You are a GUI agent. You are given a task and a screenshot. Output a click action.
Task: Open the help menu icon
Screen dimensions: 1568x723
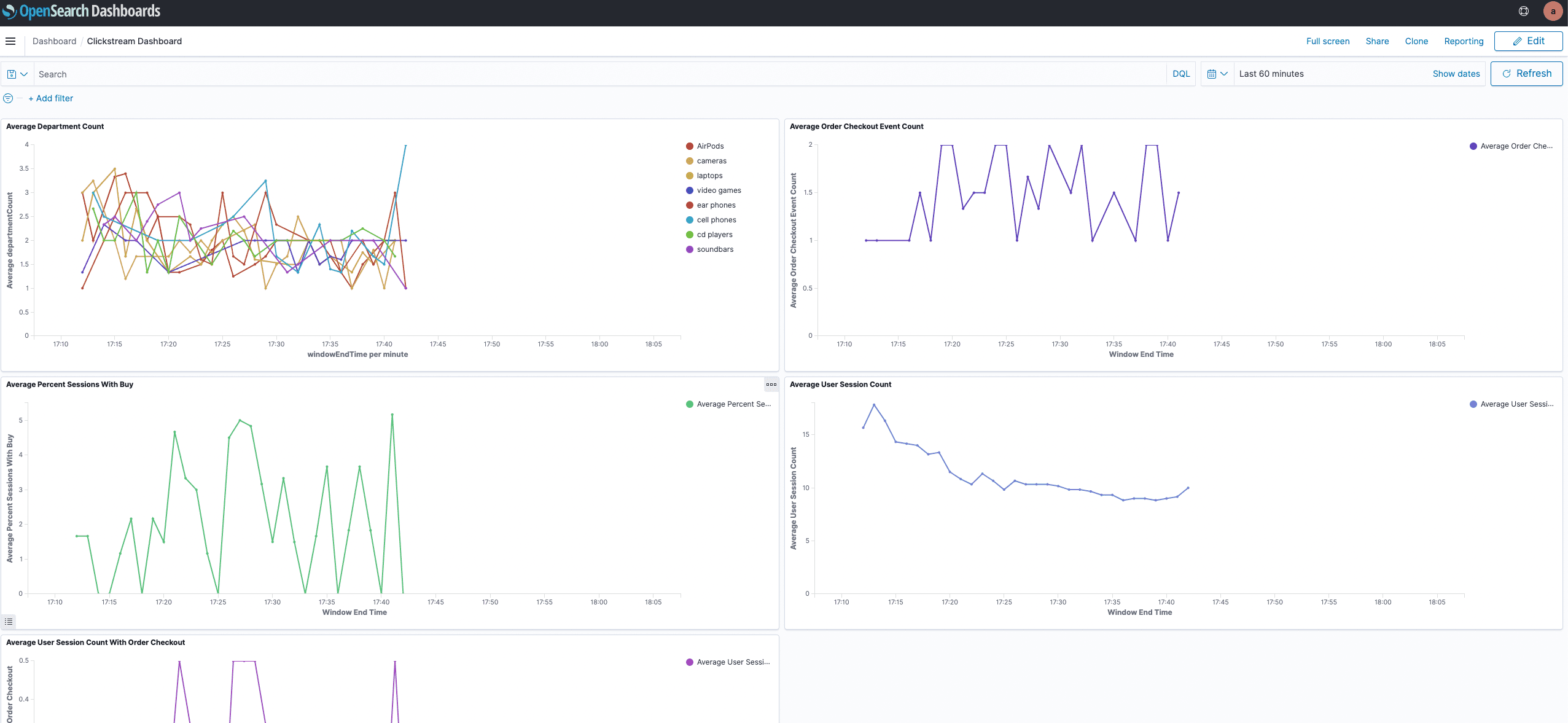pyautogui.click(x=1524, y=11)
